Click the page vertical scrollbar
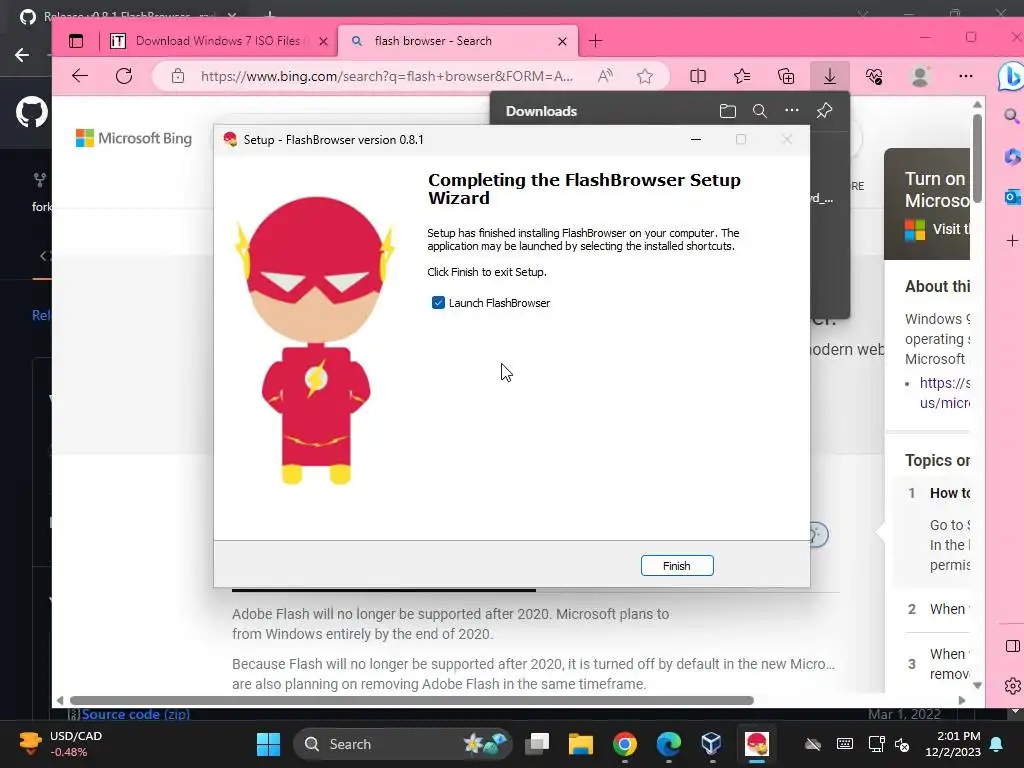1024x768 pixels. pos(977,159)
